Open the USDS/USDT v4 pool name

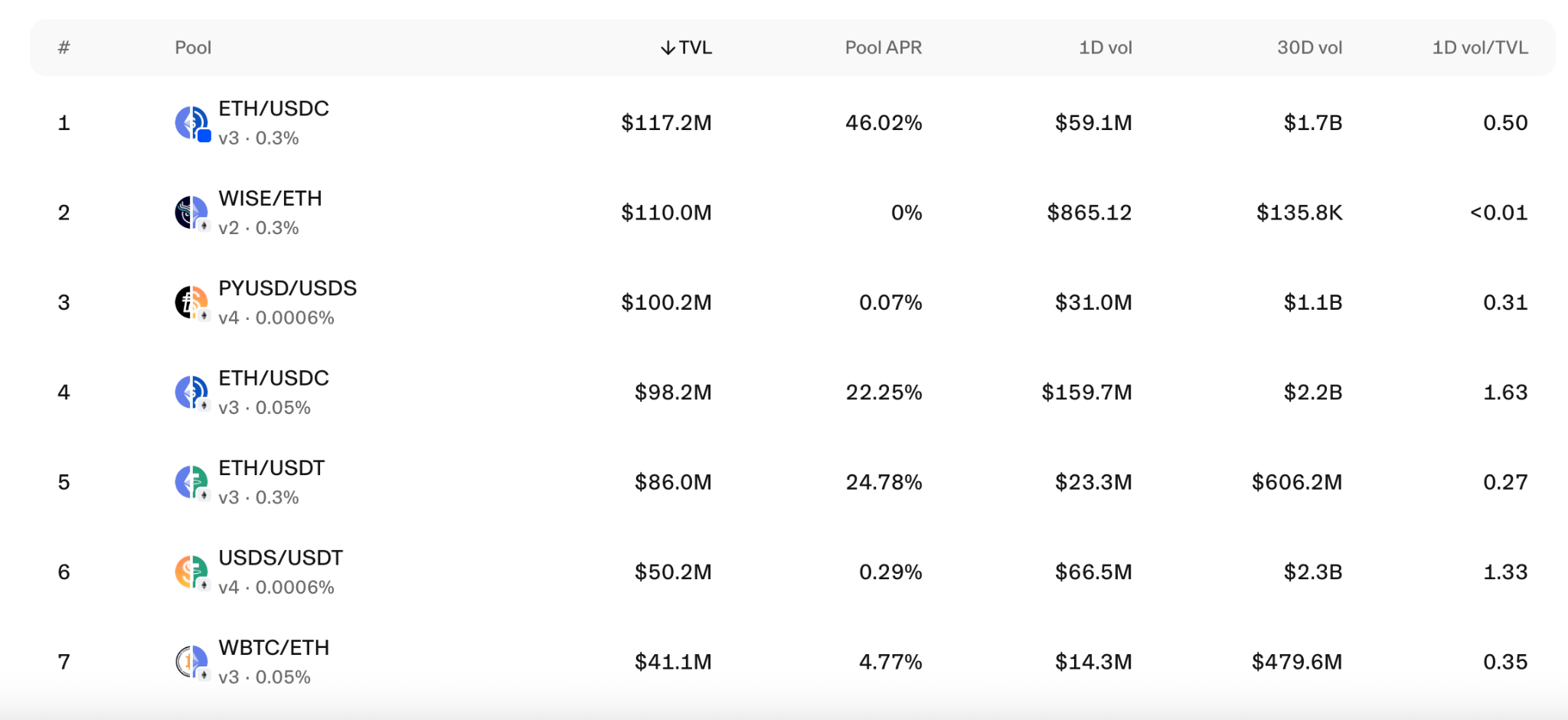click(x=281, y=558)
